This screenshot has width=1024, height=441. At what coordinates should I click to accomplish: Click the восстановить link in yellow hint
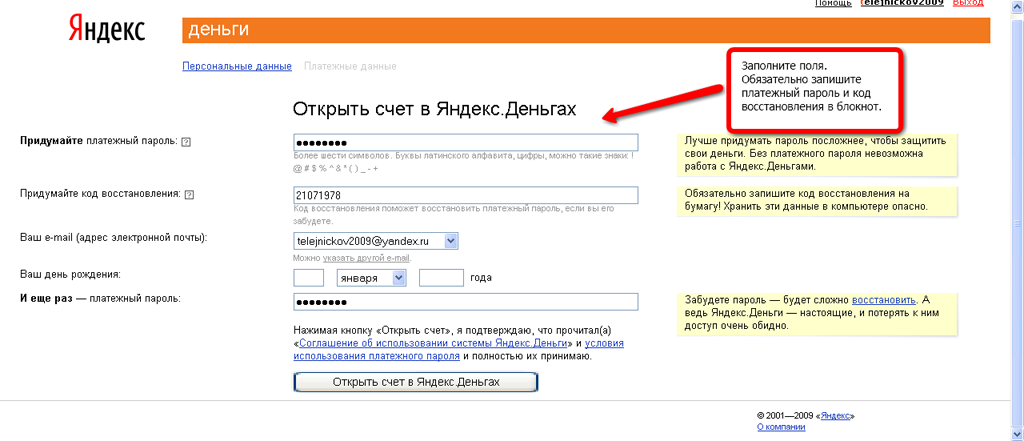click(x=884, y=300)
